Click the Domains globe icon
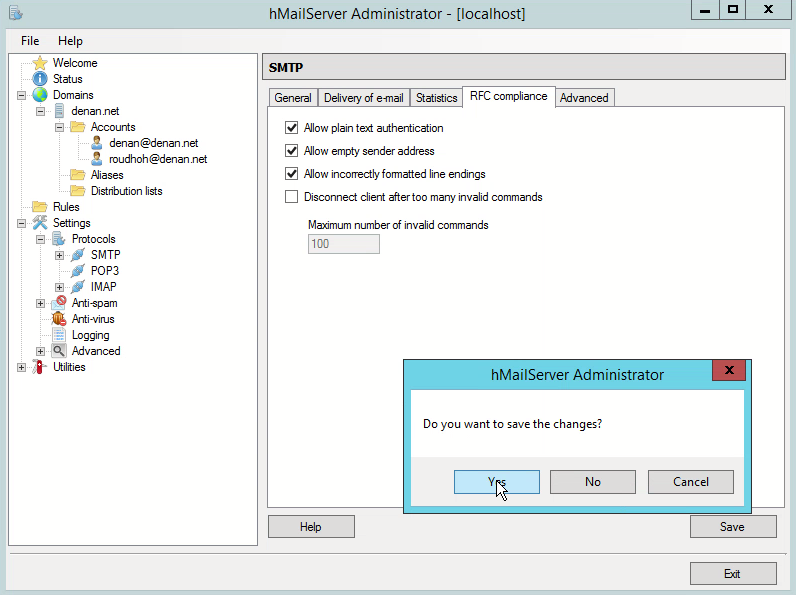This screenshot has width=796, height=595. [40, 95]
